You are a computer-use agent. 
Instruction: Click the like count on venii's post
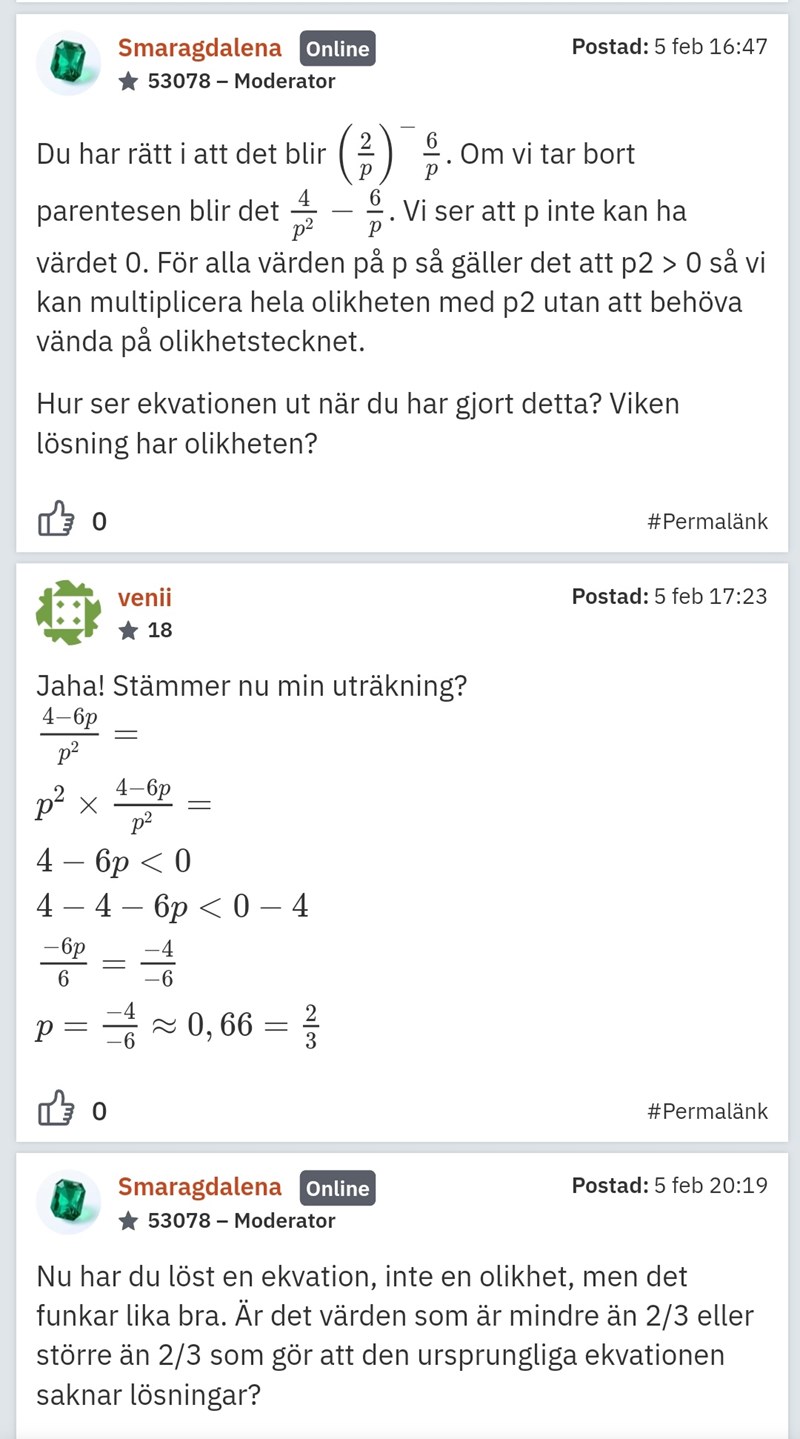click(x=99, y=1111)
